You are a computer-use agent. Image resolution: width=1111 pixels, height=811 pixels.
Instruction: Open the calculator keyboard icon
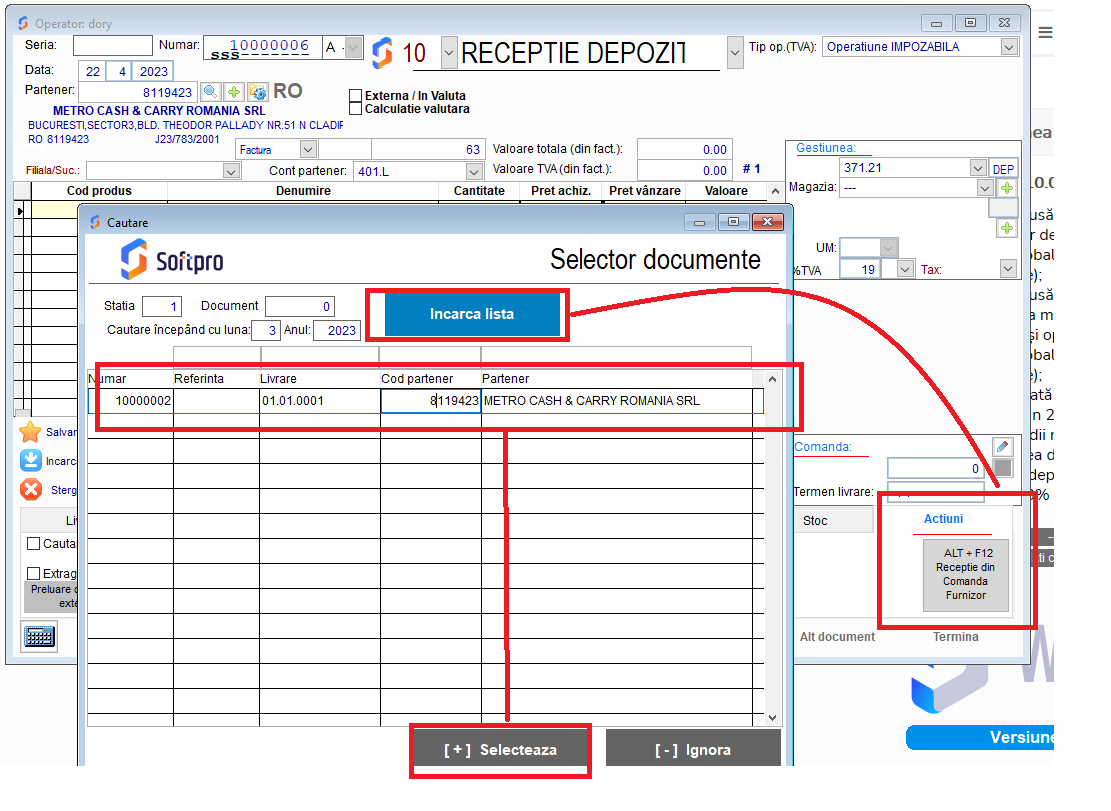(x=39, y=636)
